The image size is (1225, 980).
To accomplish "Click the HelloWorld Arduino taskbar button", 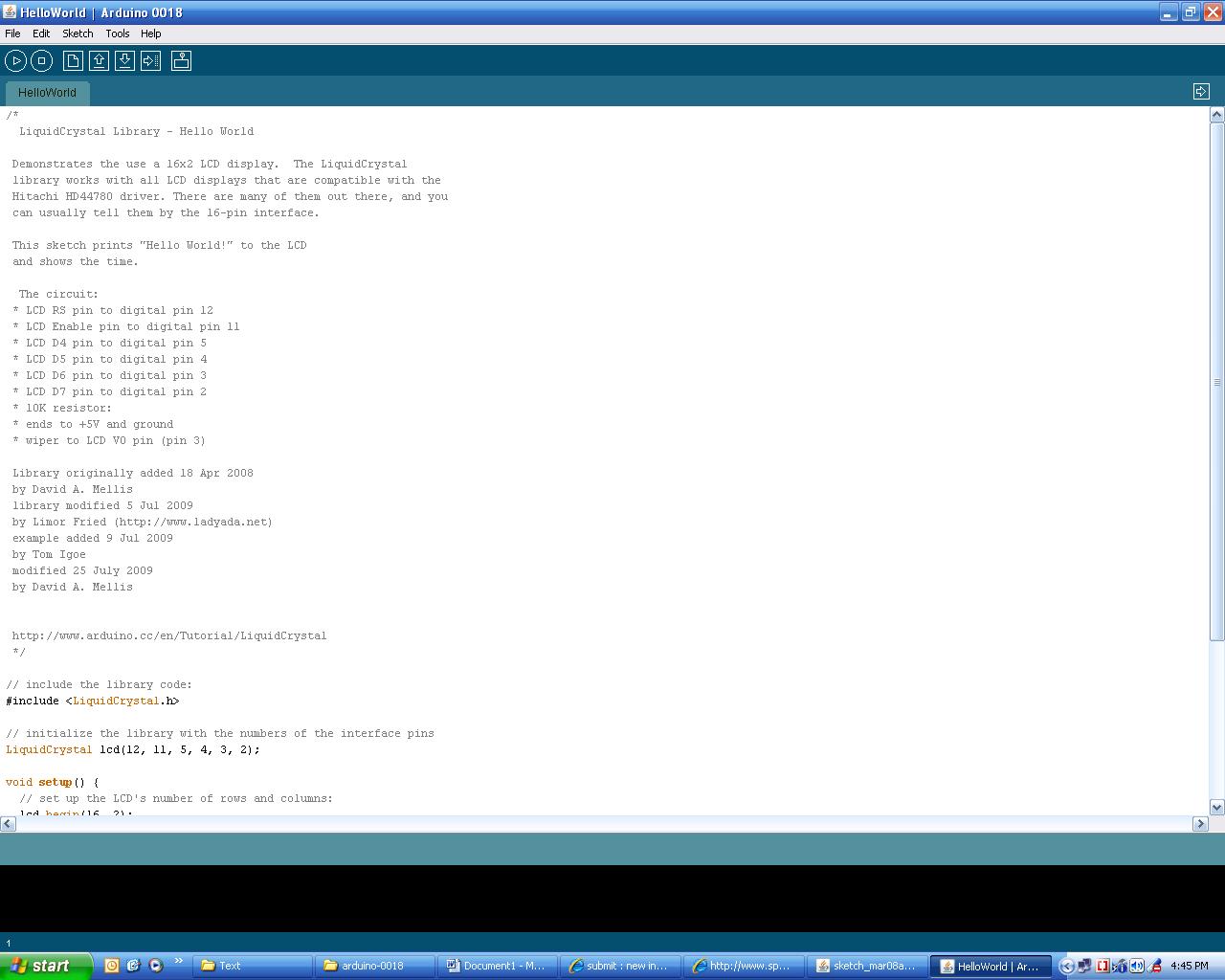I will coord(991,966).
